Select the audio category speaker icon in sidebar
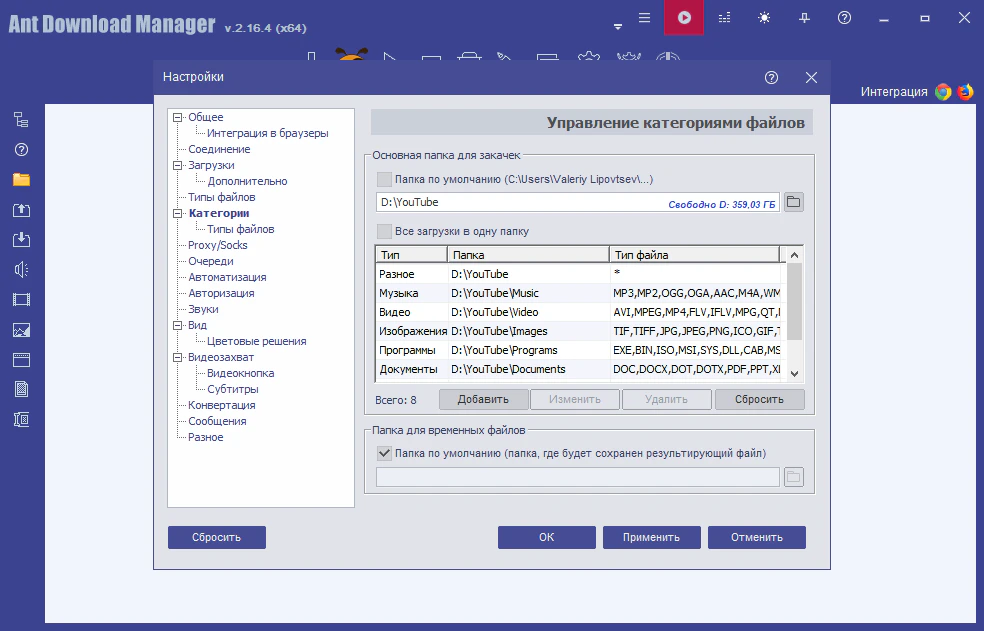 [x=21, y=269]
